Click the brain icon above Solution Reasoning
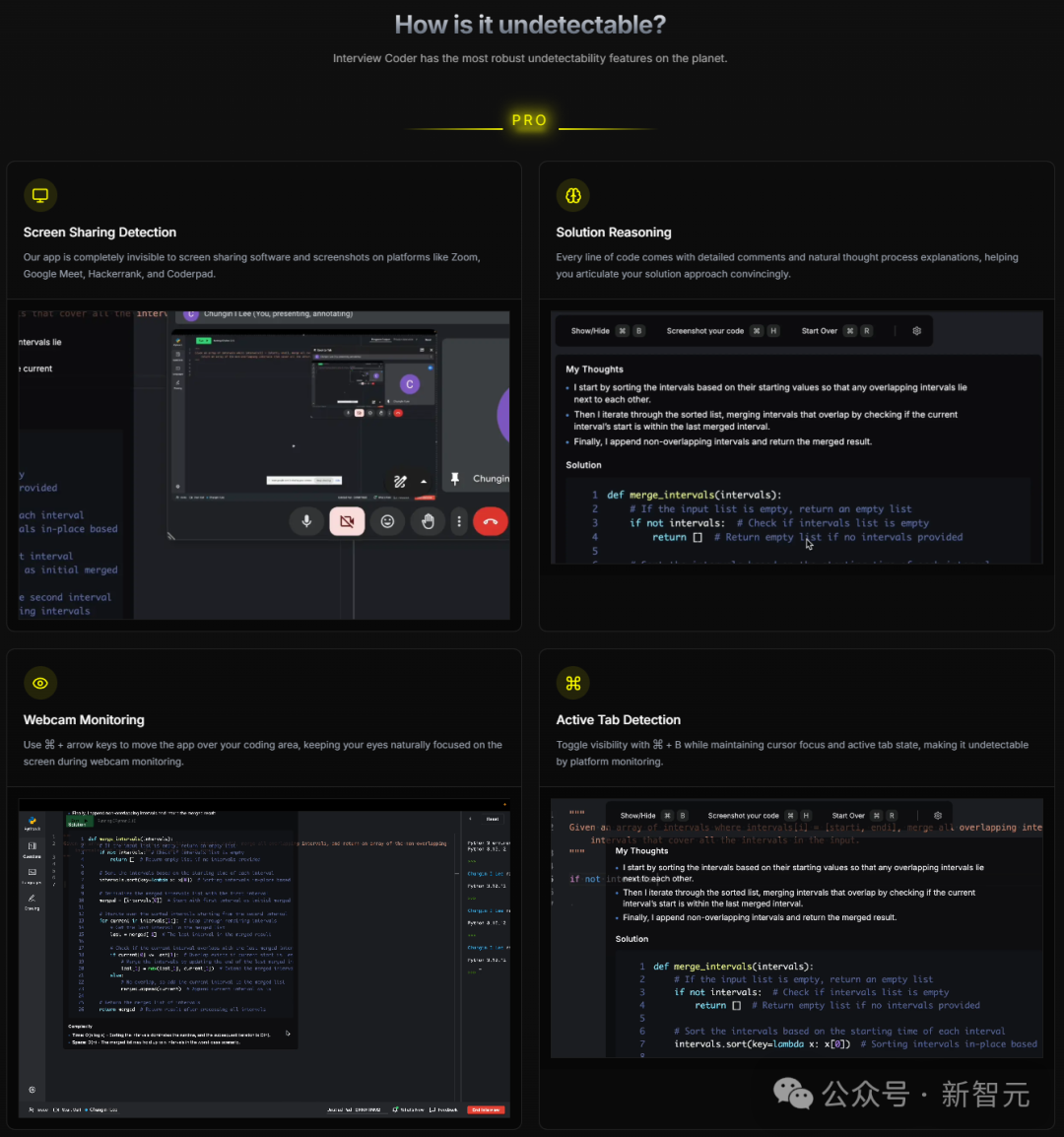Screen dimensions: 1064x1137 tap(573, 195)
